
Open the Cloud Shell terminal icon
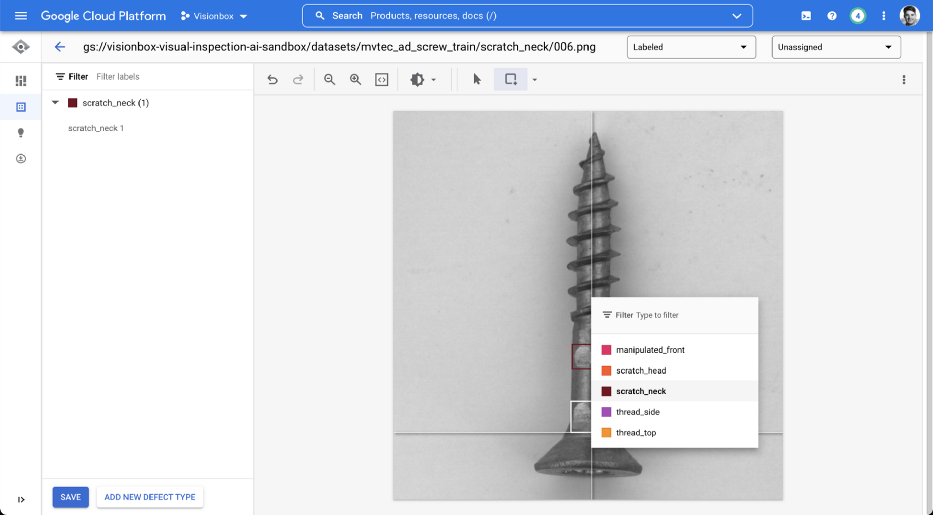[x=806, y=16]
